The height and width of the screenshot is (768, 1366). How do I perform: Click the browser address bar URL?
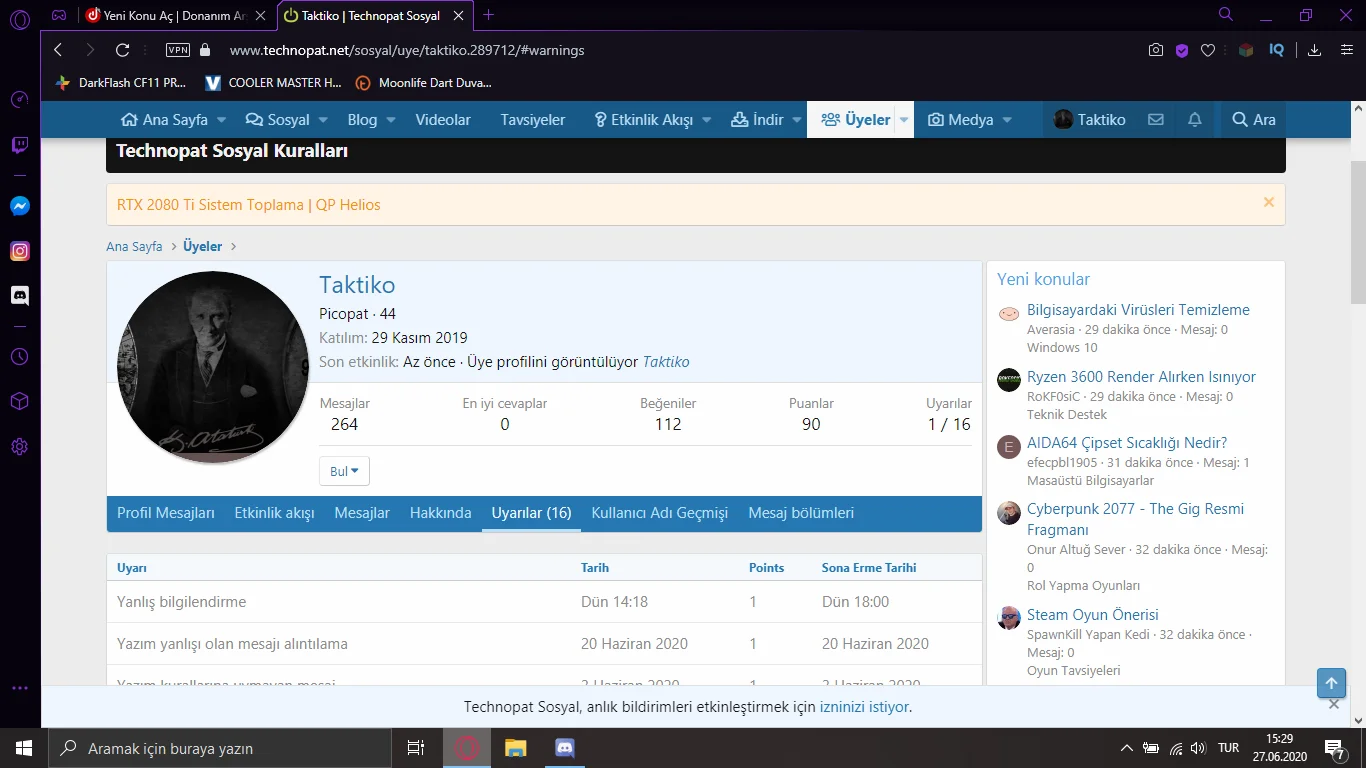[x=407, y=50]
